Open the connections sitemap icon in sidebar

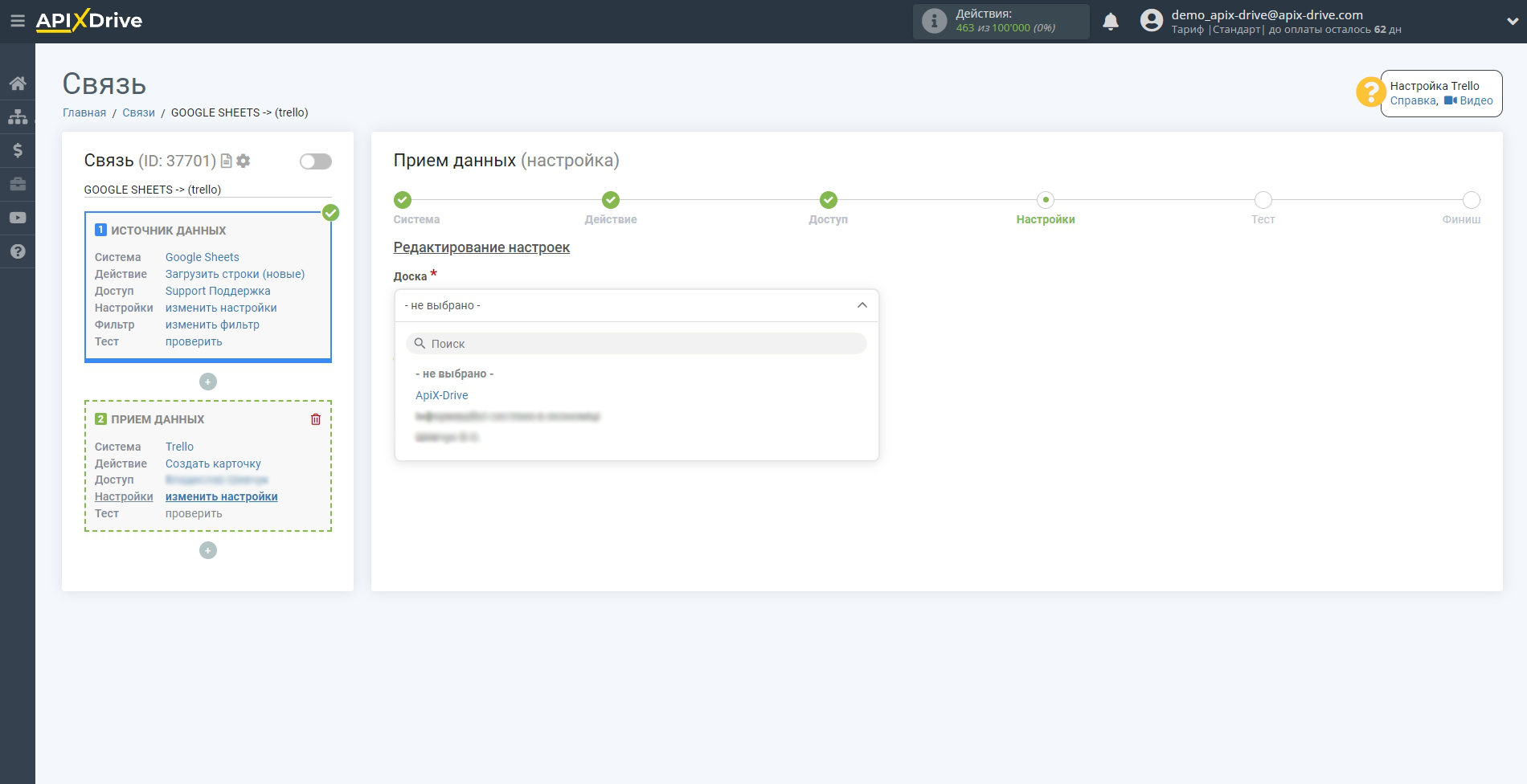[18, 117]
